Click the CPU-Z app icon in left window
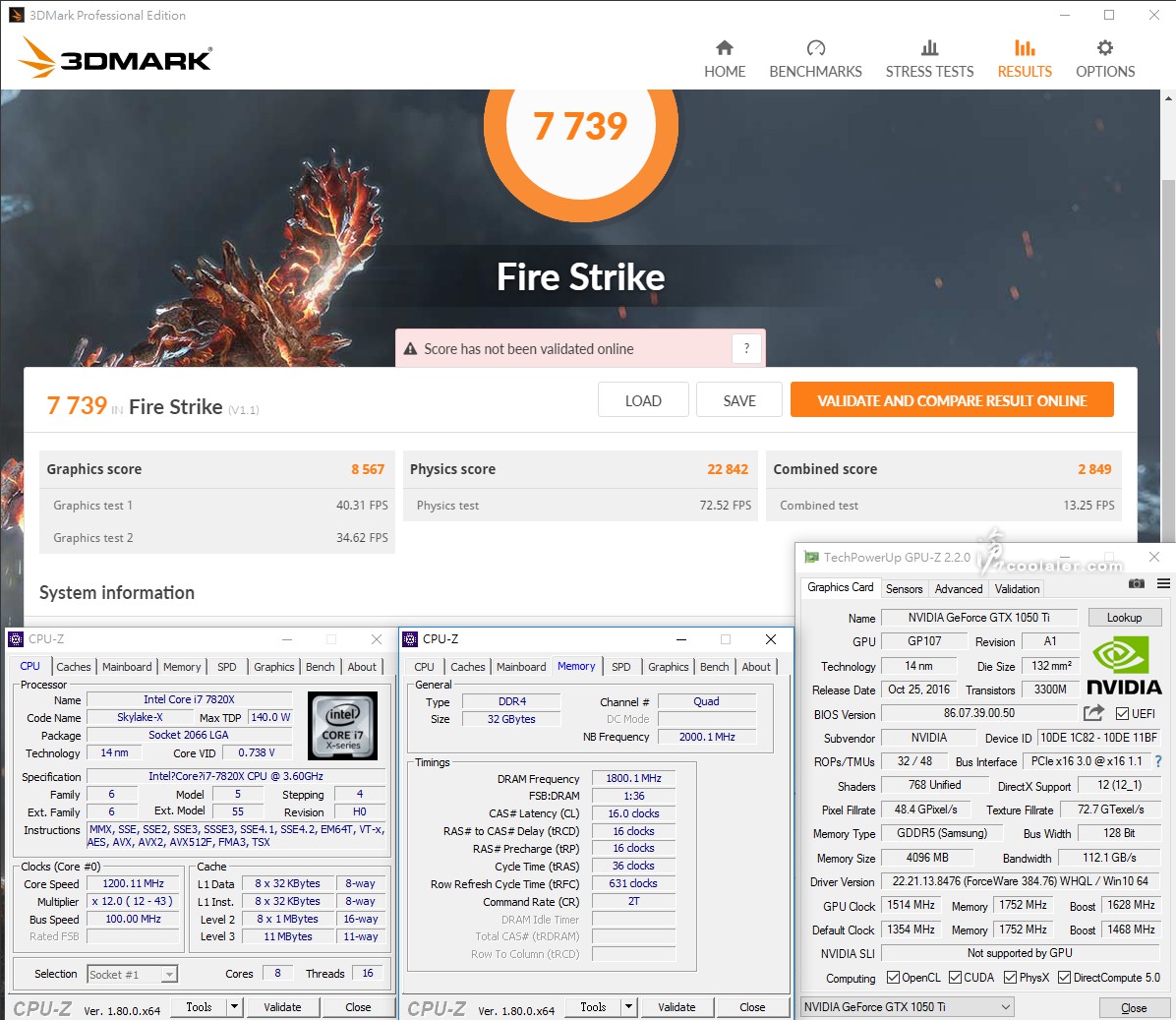Screen dimensions: 1176x1020 (x=16, y=639)
